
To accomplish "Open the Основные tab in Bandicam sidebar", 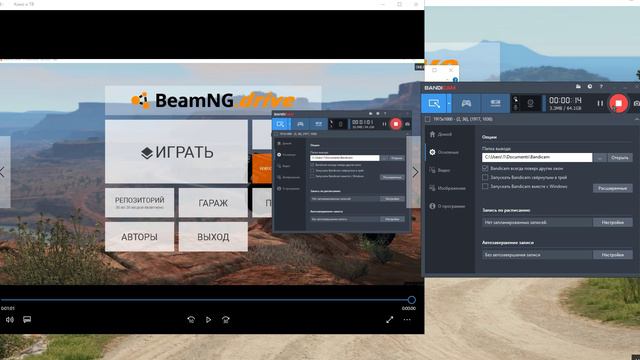I will [x=444, y=152].
